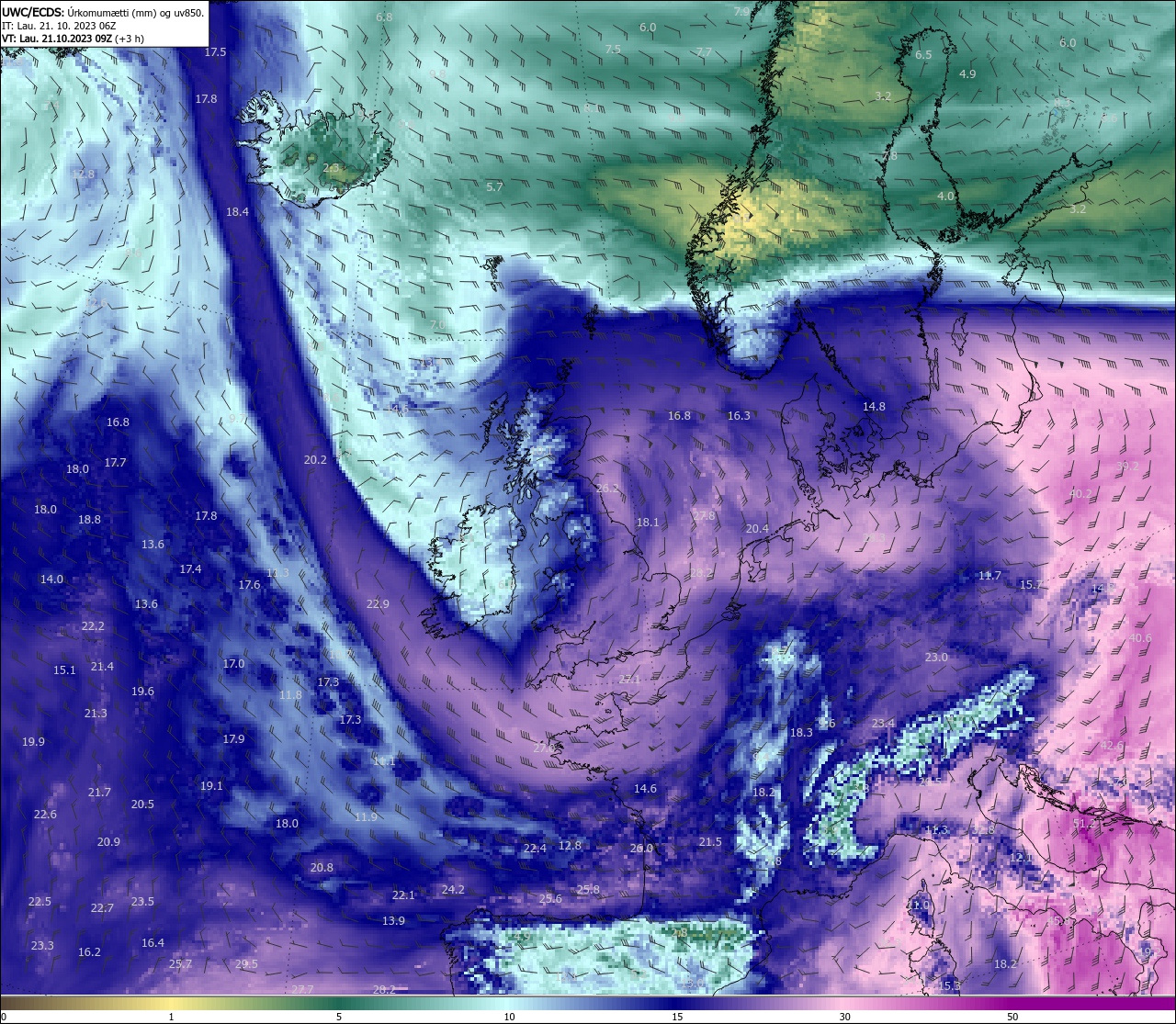Click the 19.9 map value
This screenshot has width=1176, height=1024.
coord(33,742)
